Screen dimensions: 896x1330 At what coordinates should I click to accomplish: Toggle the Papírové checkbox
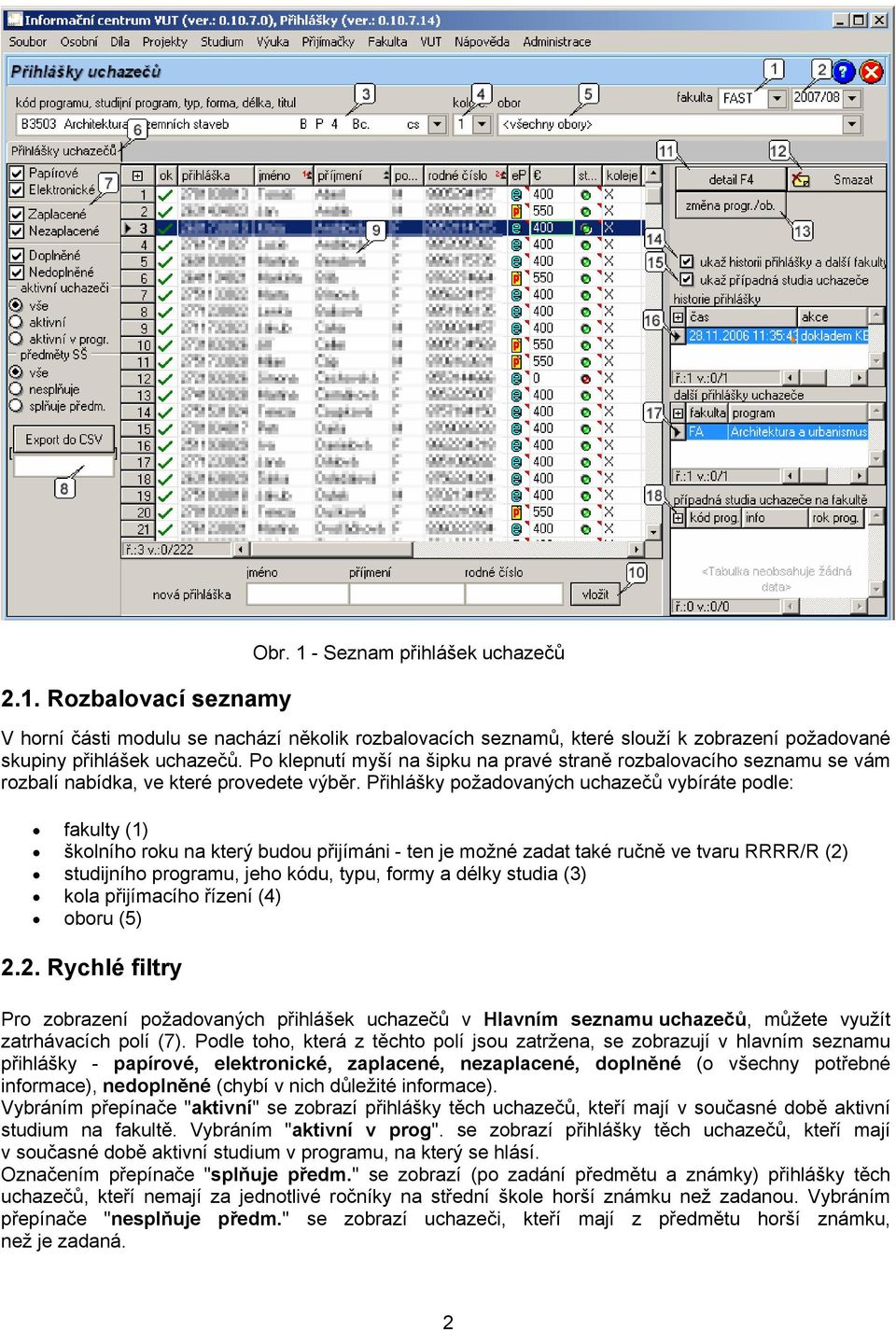(x=17, y=173)
